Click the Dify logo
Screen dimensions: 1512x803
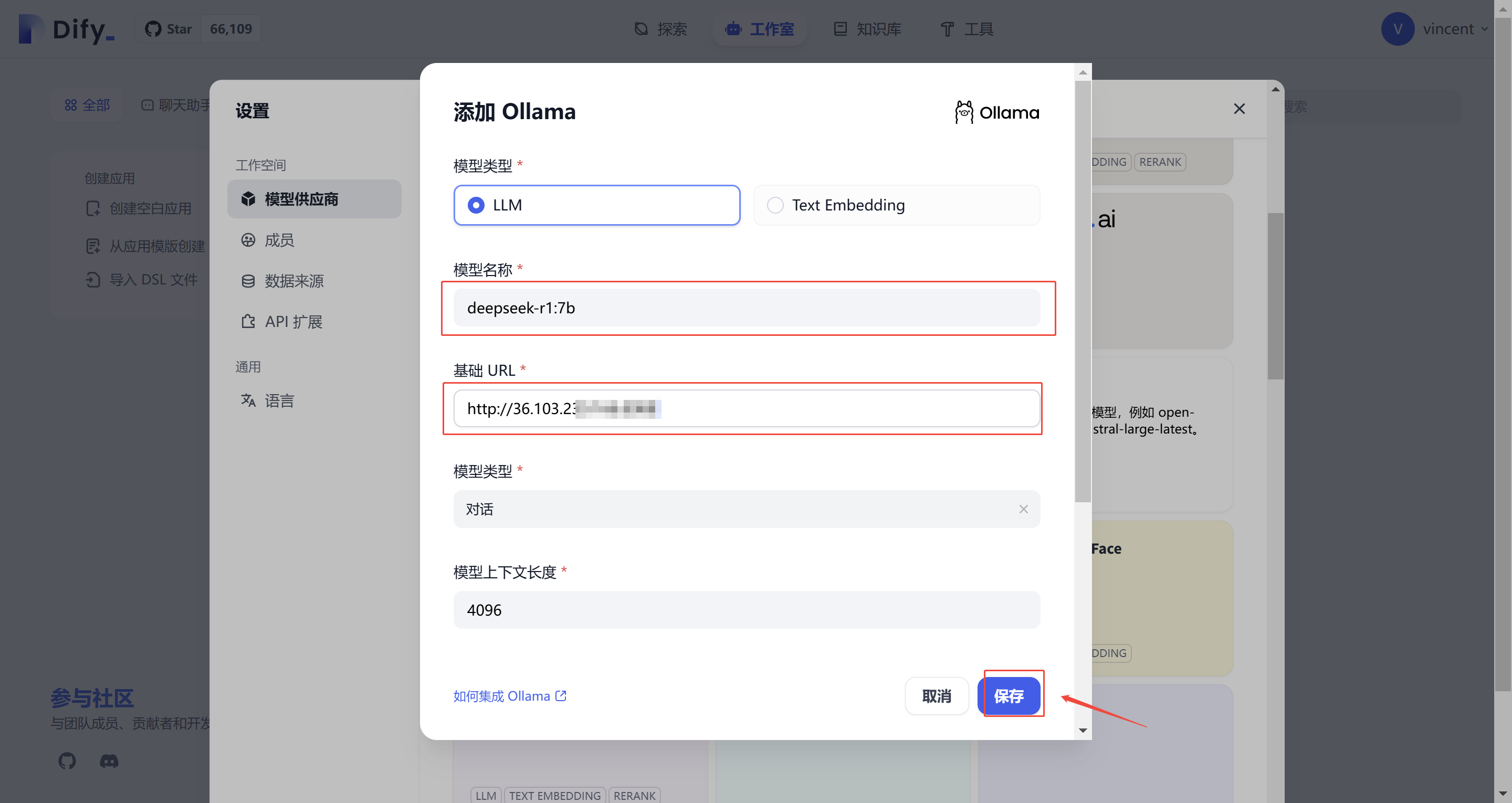coord(66,29)
